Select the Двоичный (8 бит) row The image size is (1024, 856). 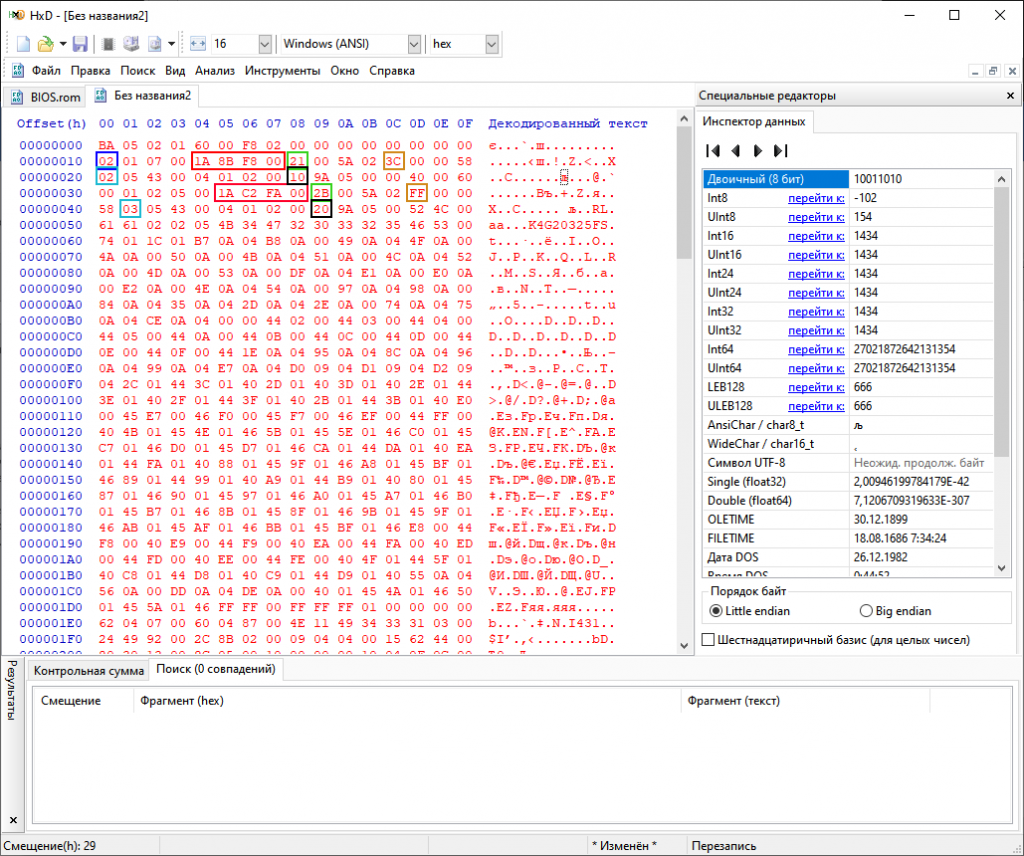[848, 179]
